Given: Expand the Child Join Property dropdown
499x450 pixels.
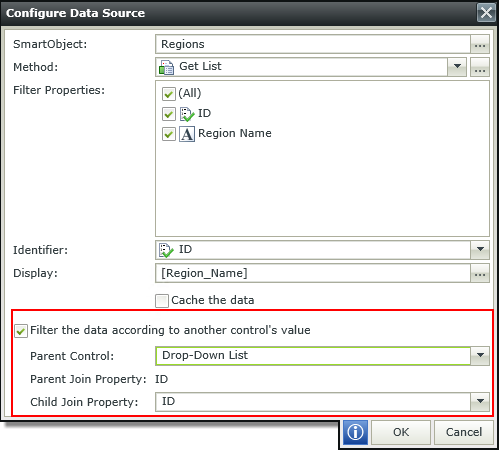Looking at the screenshot, I should click(480, 402).
